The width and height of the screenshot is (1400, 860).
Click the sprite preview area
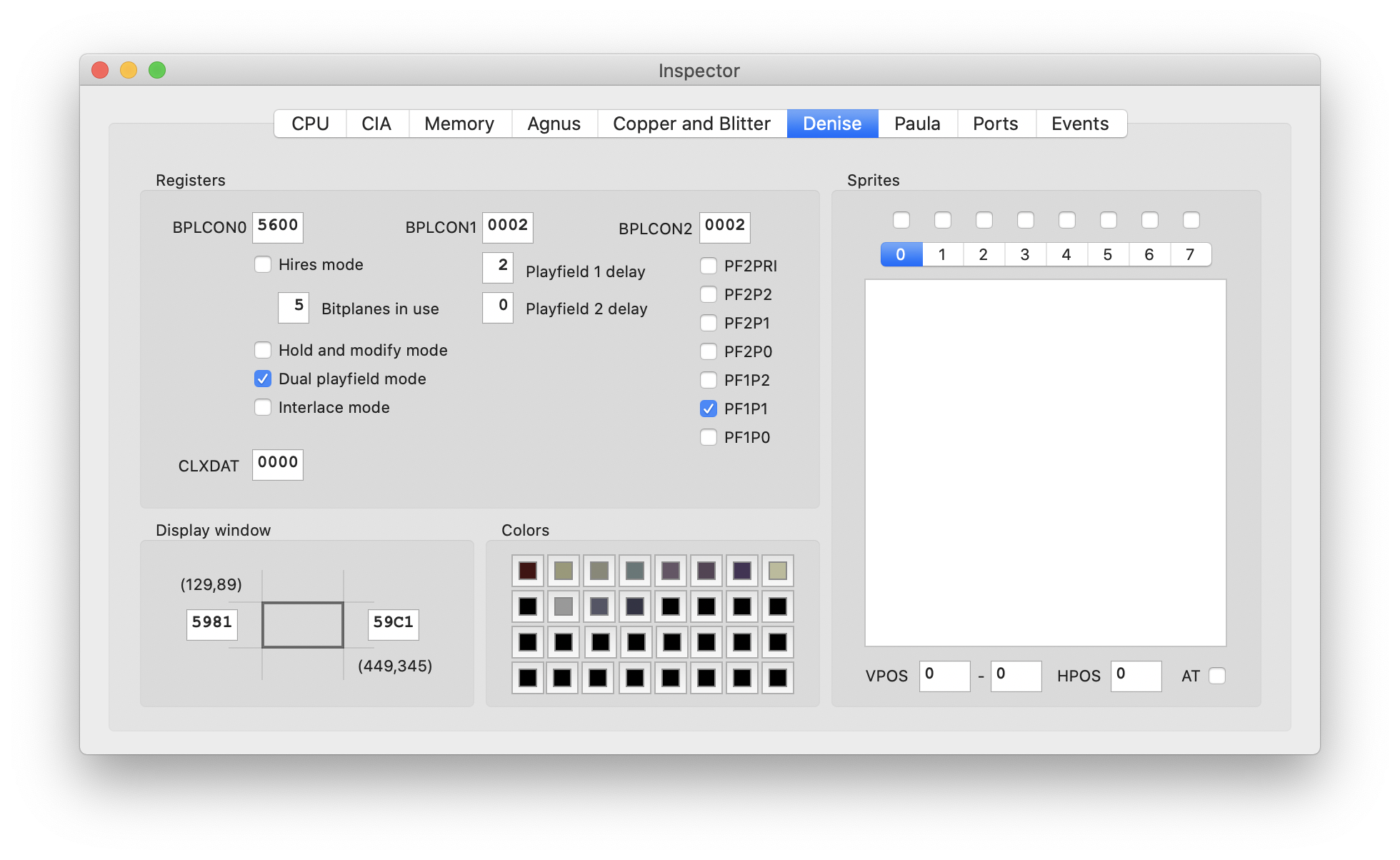[x=1046, y=463]
